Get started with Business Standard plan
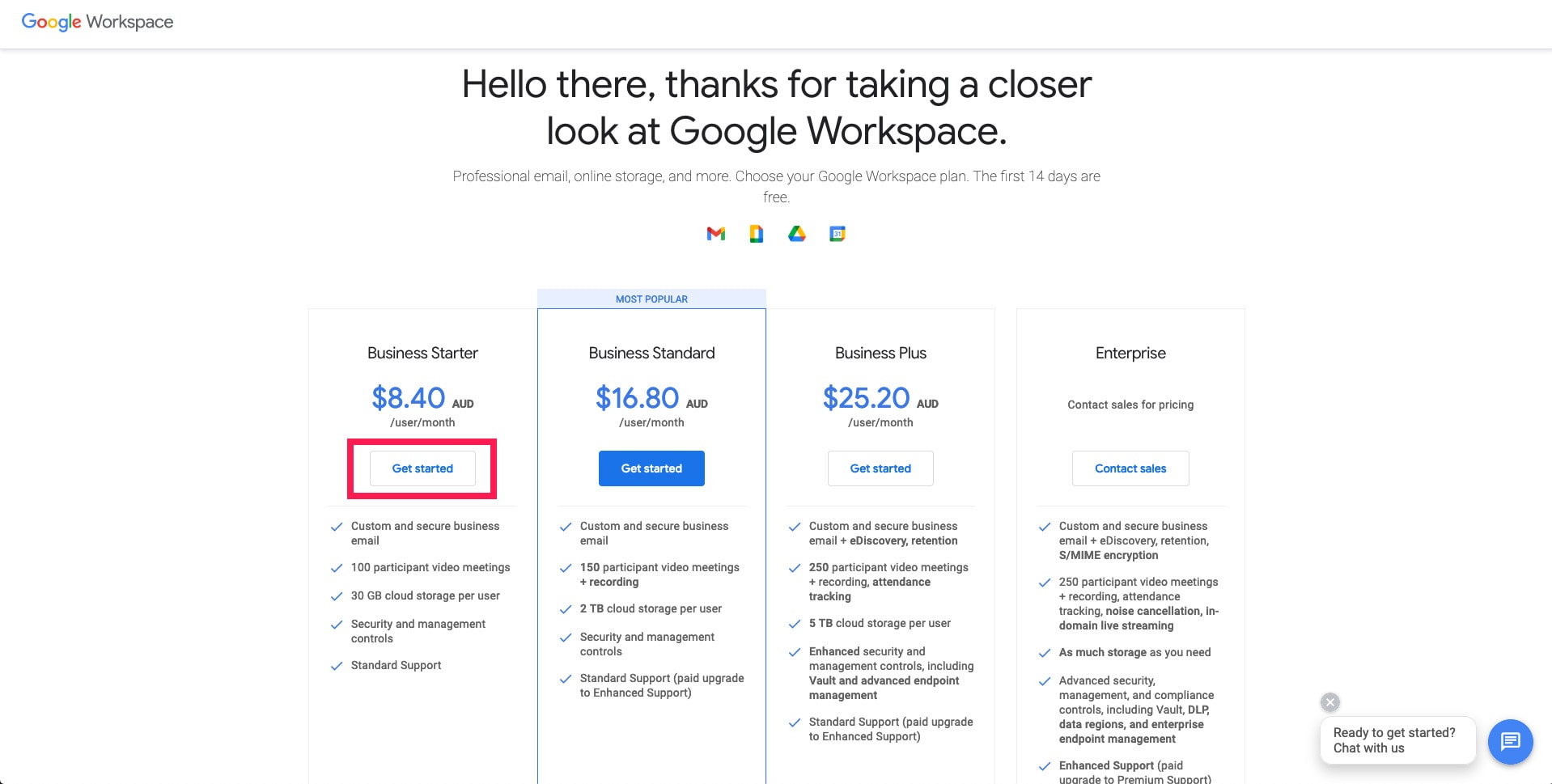The height and width of the screenshot is (784, 1552). tap(651, 468)
